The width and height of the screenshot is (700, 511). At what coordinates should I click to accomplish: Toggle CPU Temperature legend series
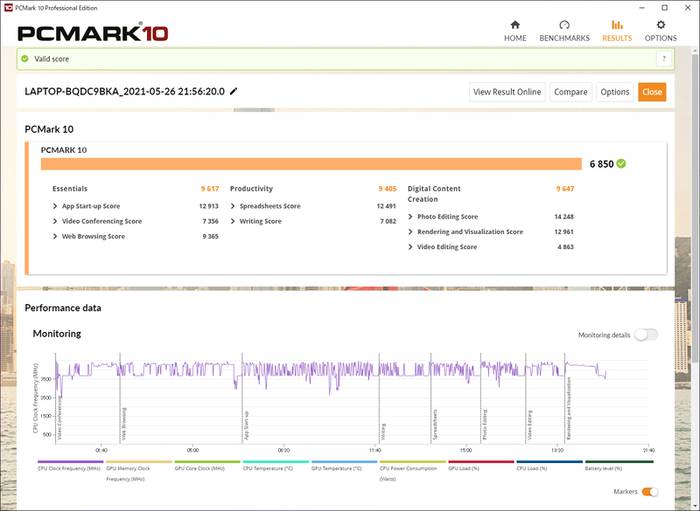coord(275,467)
